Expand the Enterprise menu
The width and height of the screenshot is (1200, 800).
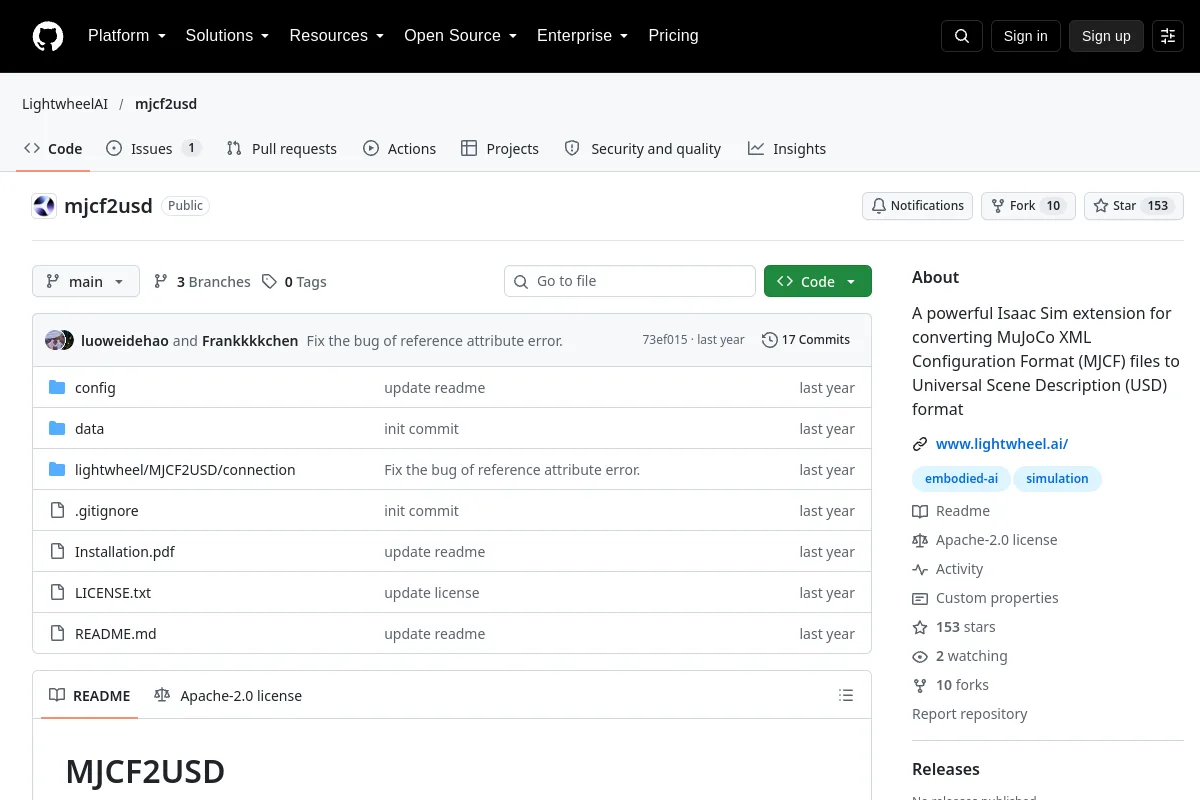582,36
